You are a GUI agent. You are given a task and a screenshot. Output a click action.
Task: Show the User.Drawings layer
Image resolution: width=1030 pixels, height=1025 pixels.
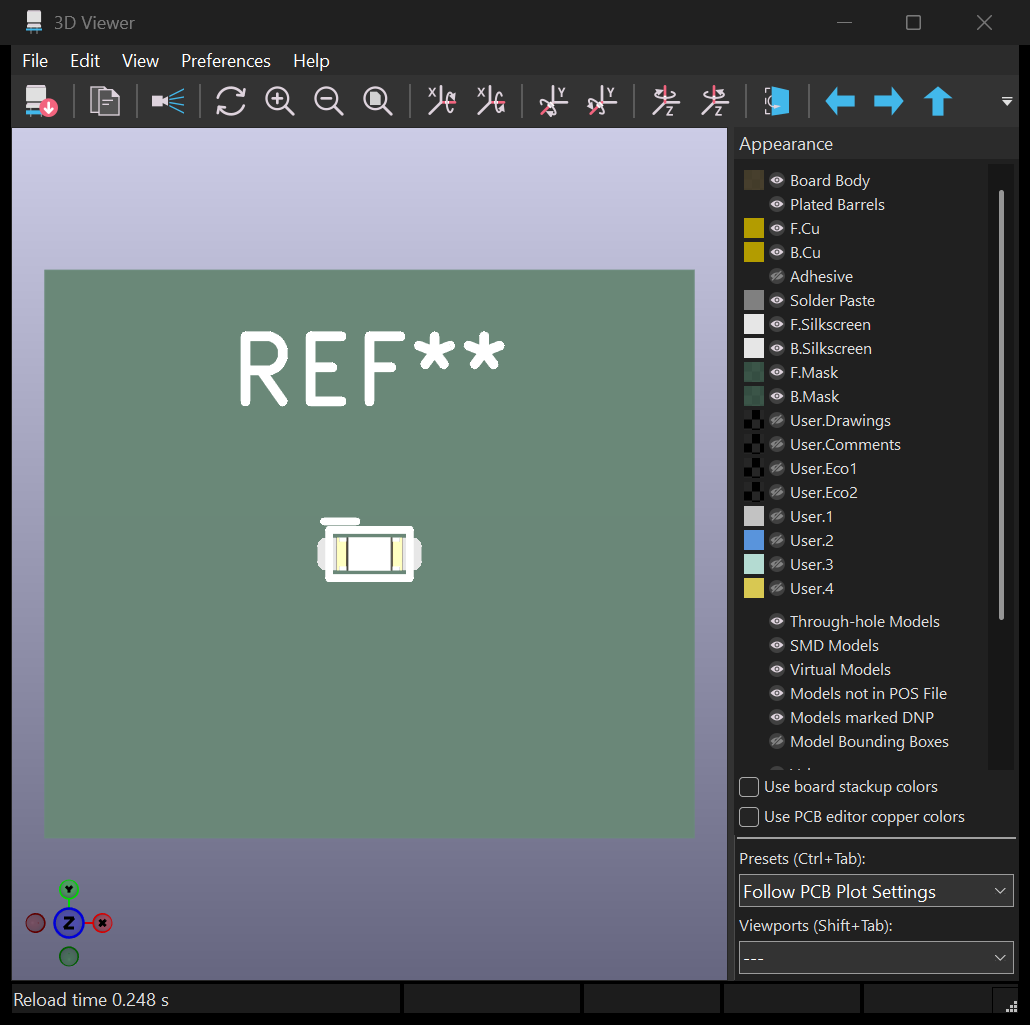776,420
